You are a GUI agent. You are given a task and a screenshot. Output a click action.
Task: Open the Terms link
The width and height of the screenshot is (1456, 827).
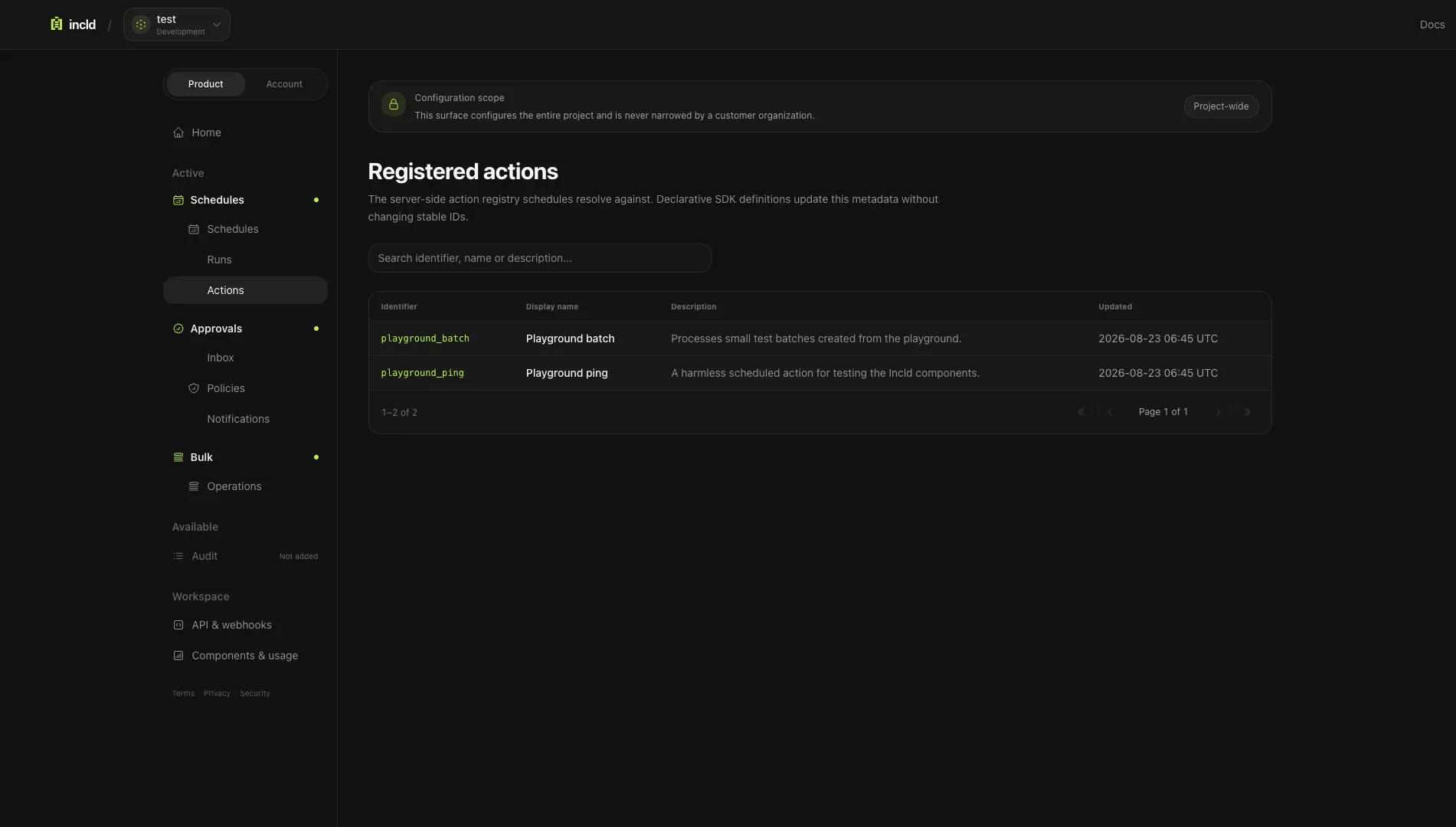[x=183, y=694]
